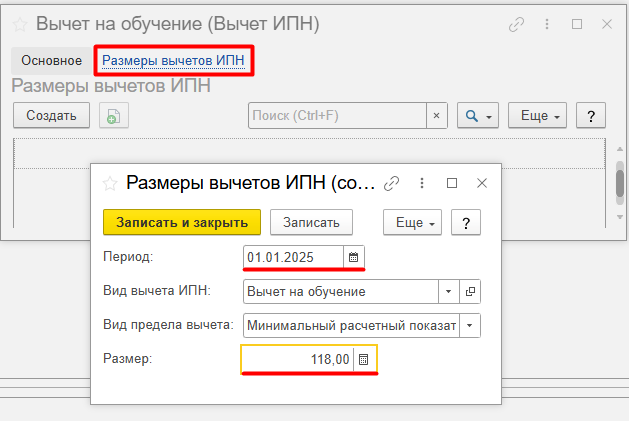Click the favorite star of the main window

(19, 23)
